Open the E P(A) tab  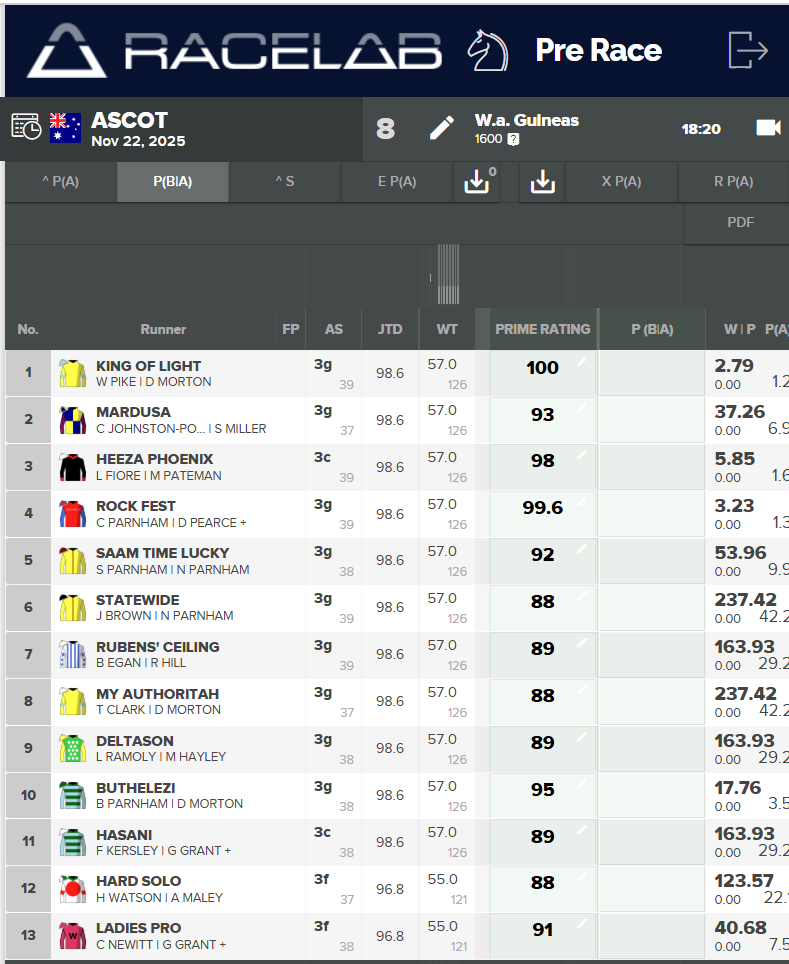[x=397, y=182]
